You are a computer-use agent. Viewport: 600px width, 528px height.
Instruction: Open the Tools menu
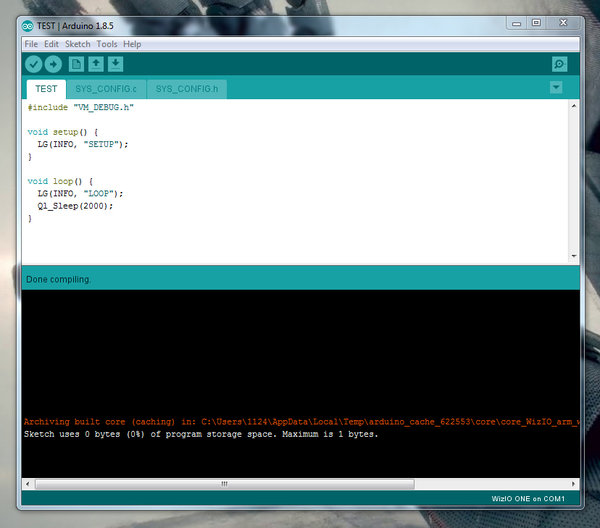coord(107,44)
